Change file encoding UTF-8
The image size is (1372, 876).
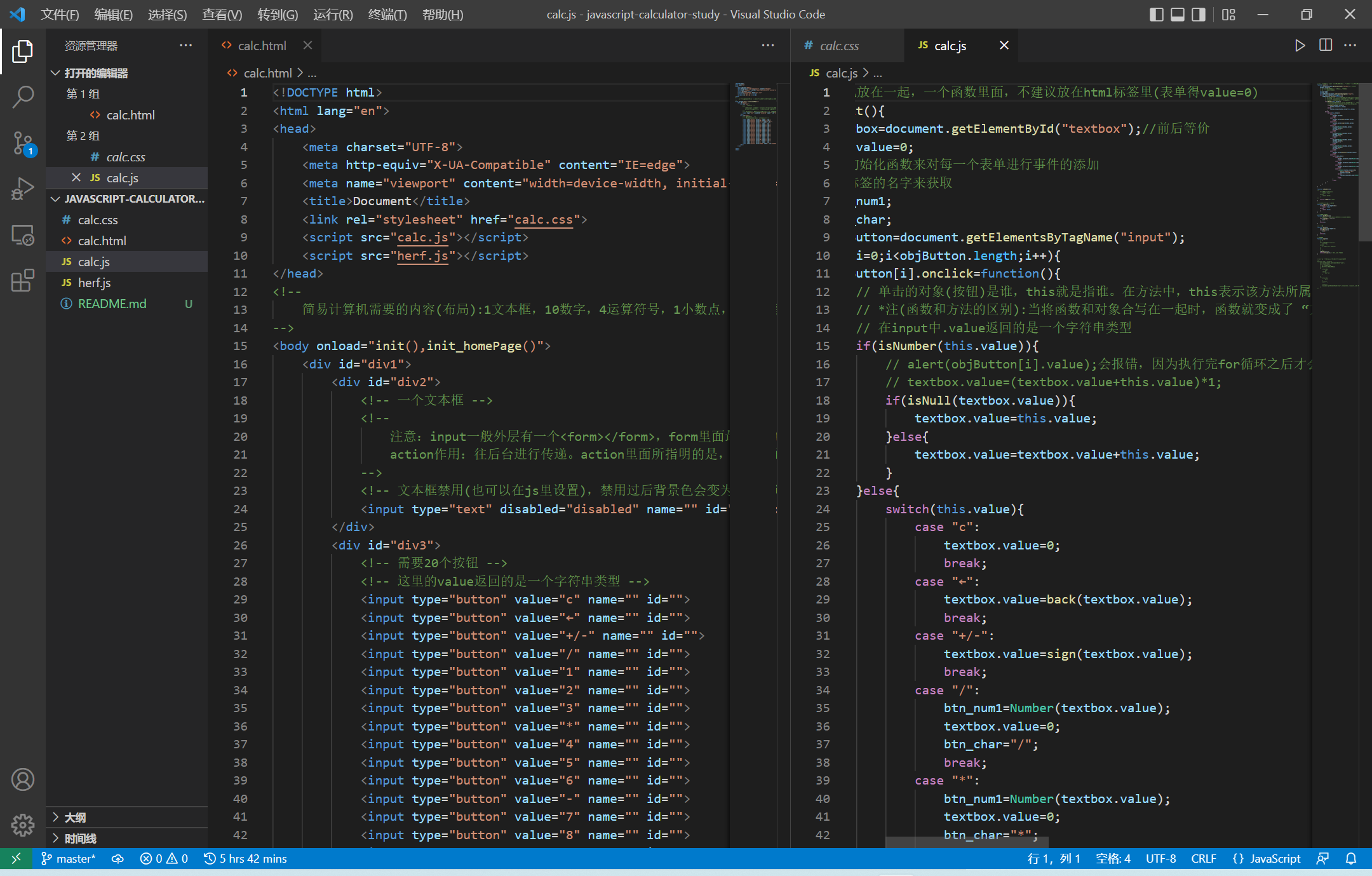coord(1160,859)
